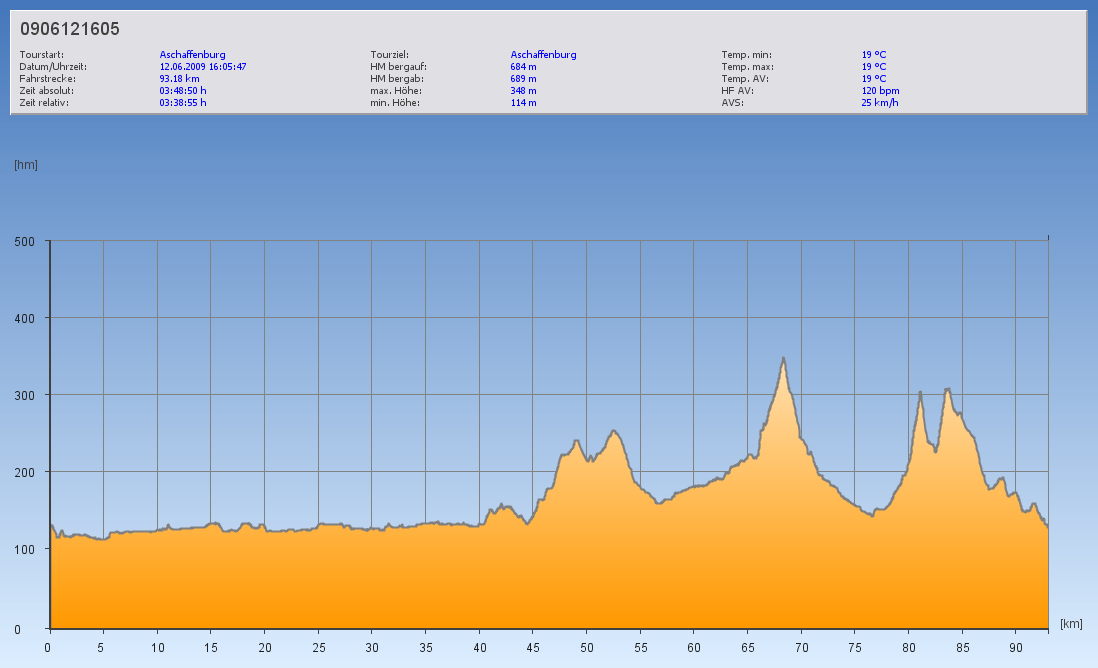1098x668 pixels.
Task: Click the 50 km tick on distance axis
Action: point(586,648)
